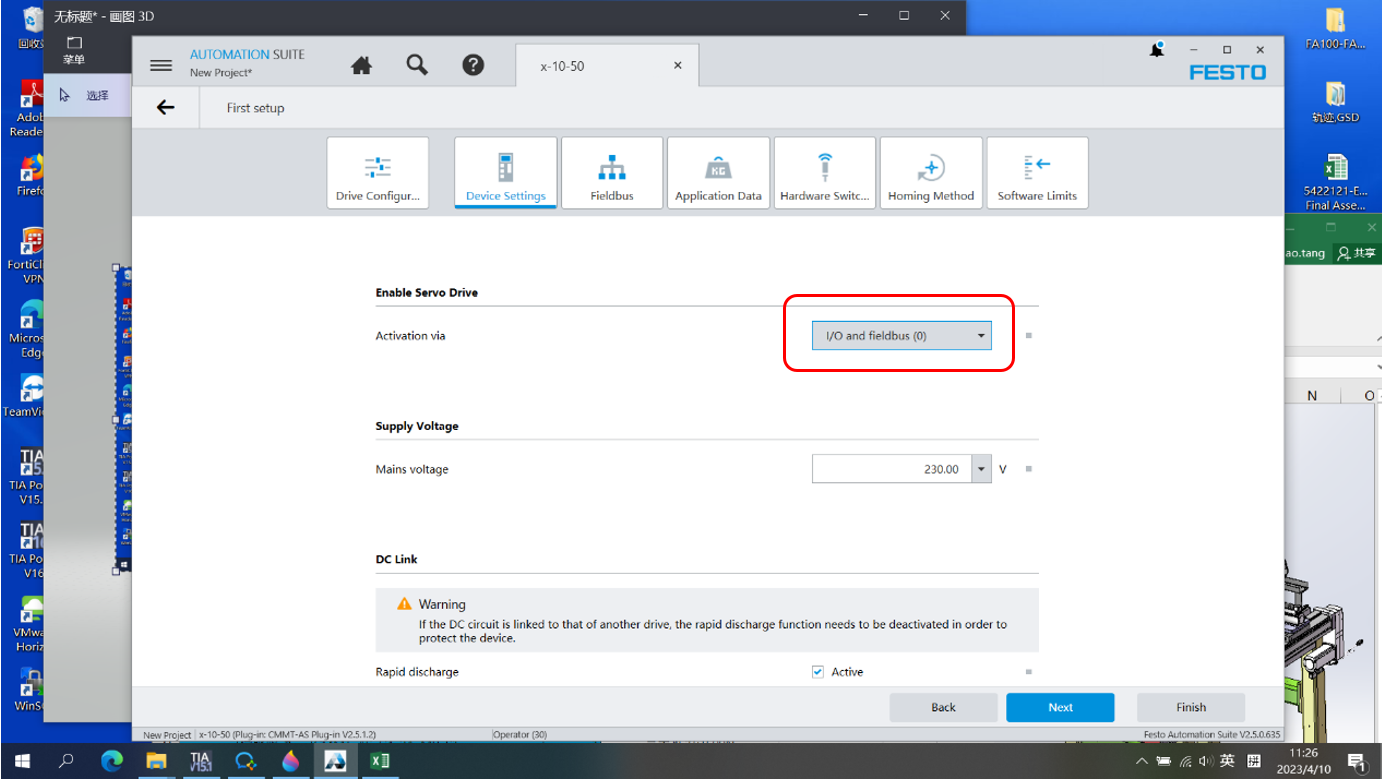Go back with the left arrow

click(166, 108)
